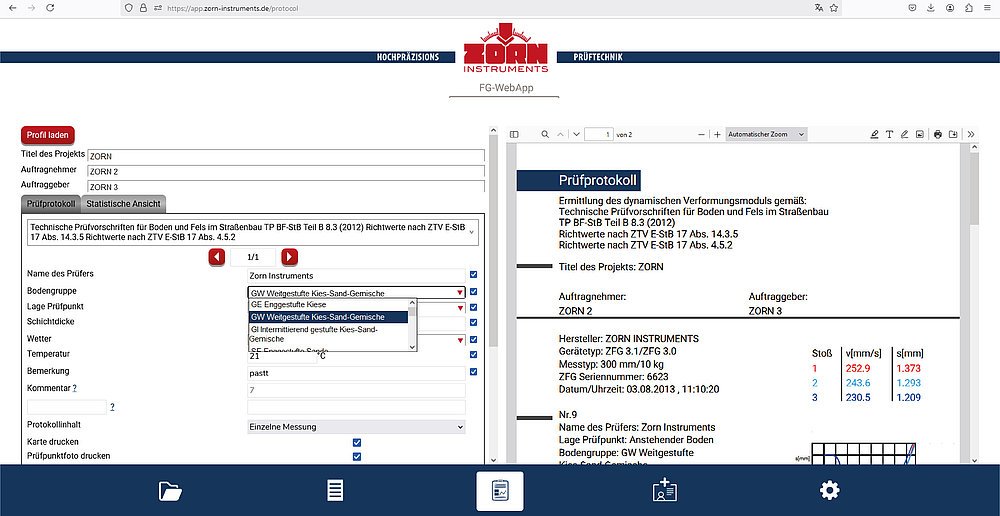Image resolution: width=1000 pixels, height=516 pixels.
Task: Open the measurement list icon in bottom bar
Action: pyautogui.click(x=335, y=490)
